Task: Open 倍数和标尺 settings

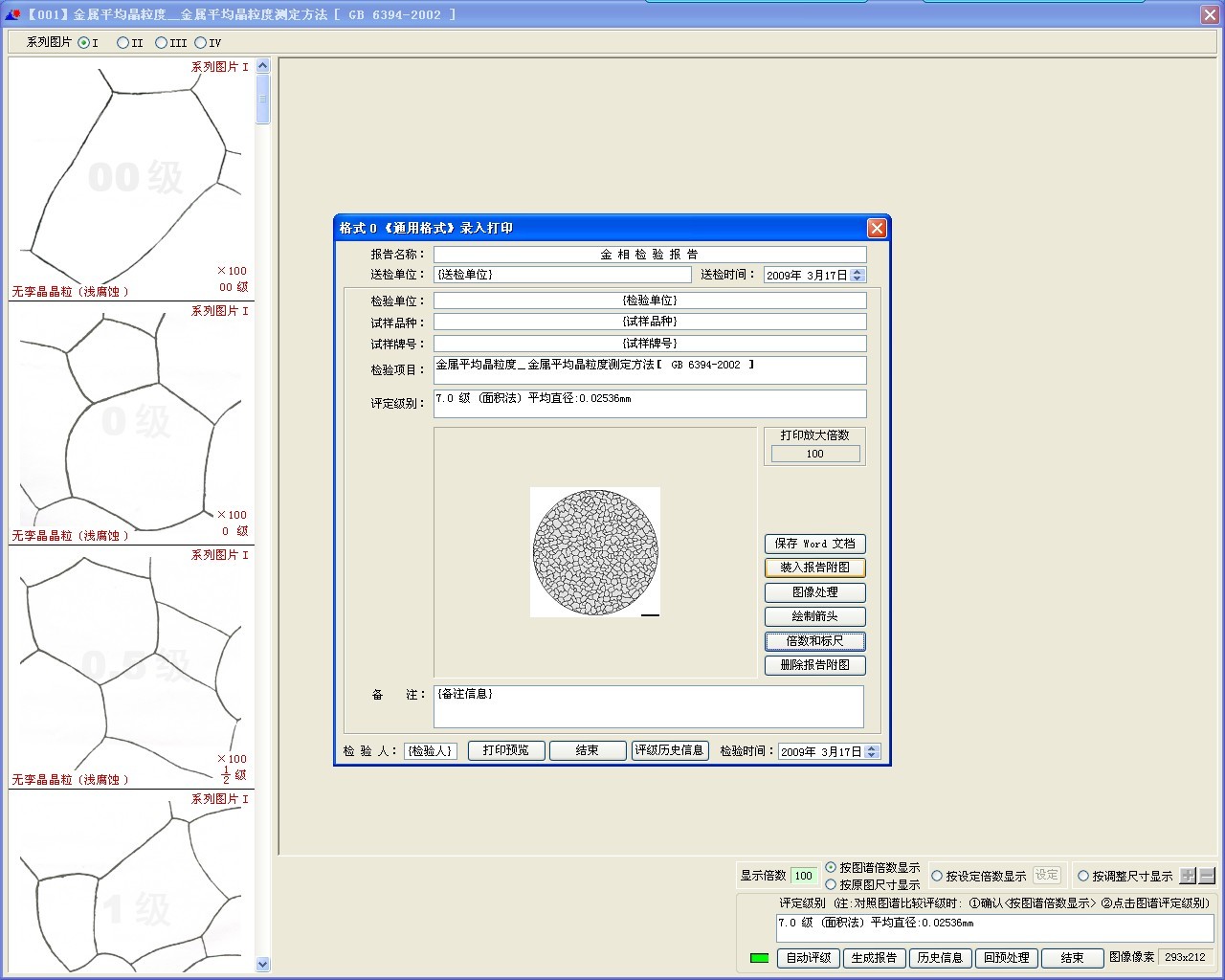Action: [815, 641]
